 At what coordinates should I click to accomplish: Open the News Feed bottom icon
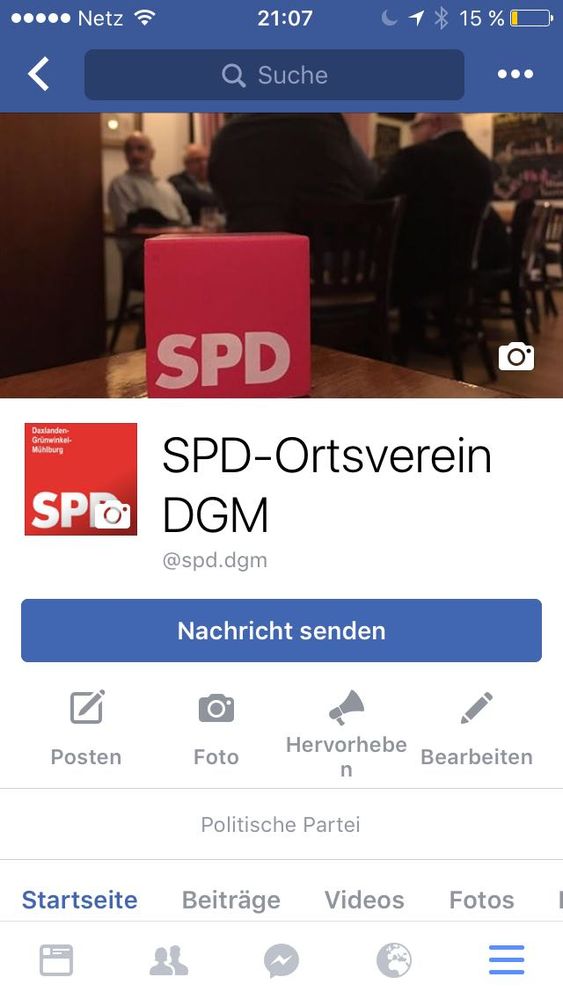(56, 960)
